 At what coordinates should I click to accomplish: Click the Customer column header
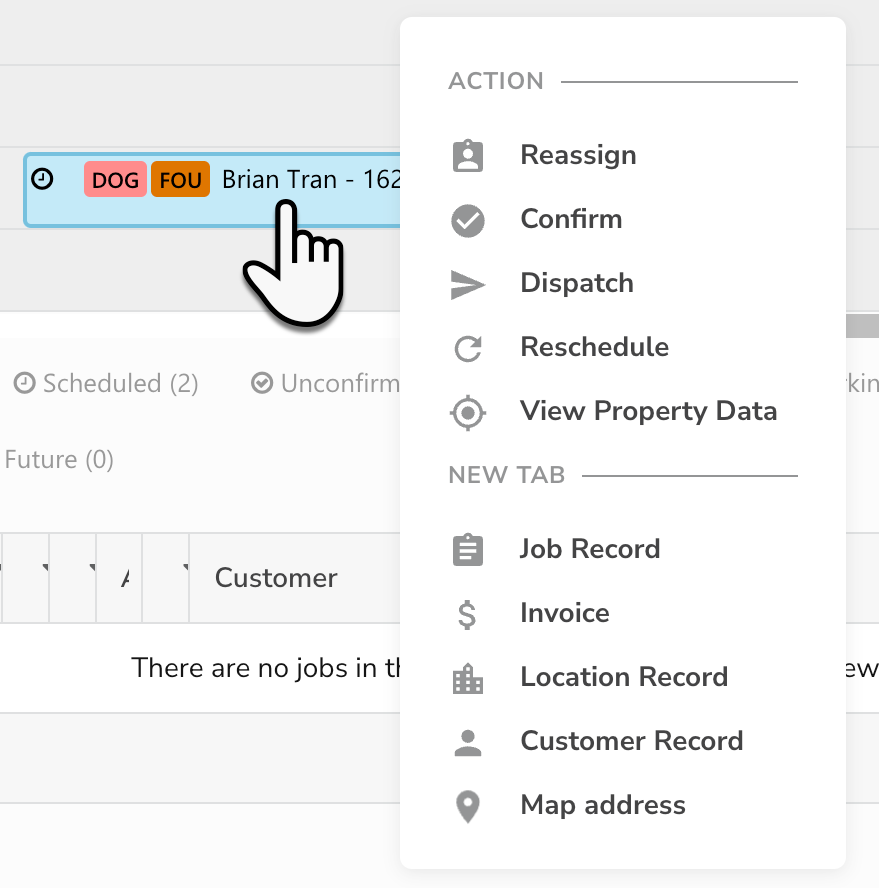tap(275, 577)
